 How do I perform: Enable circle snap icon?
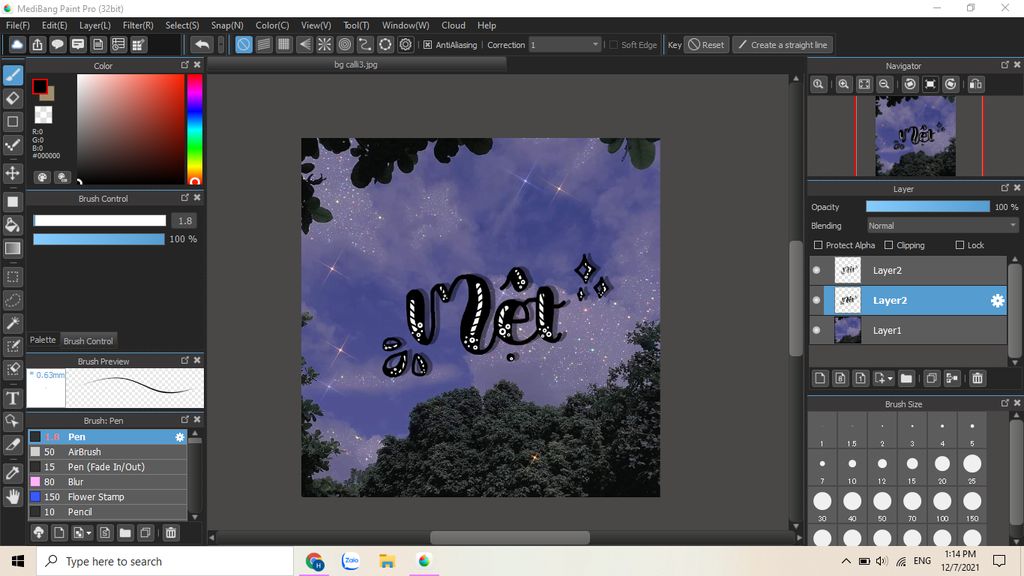point(345,44)
